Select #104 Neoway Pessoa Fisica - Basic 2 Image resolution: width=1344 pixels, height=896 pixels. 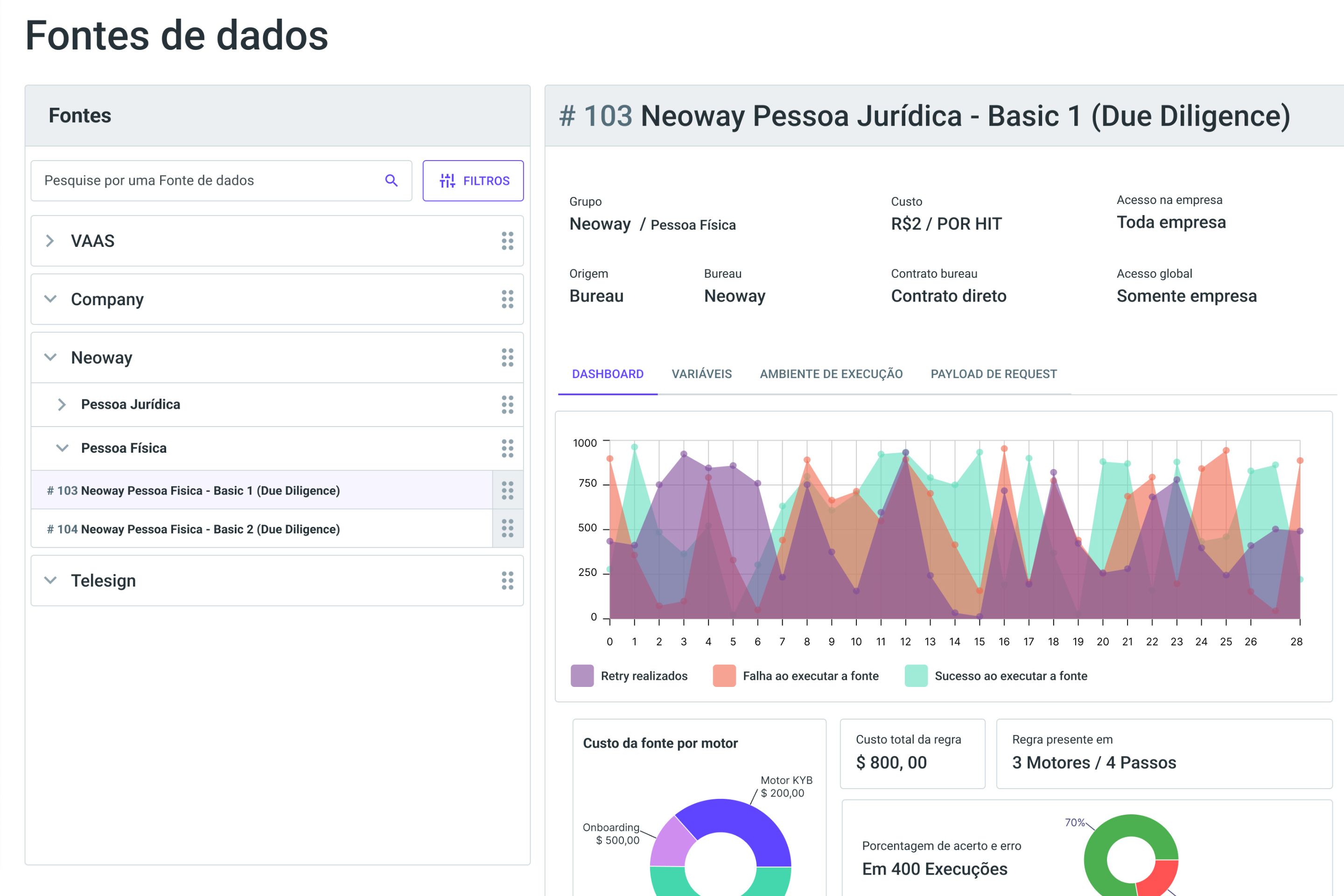click(x=262, y=529)
